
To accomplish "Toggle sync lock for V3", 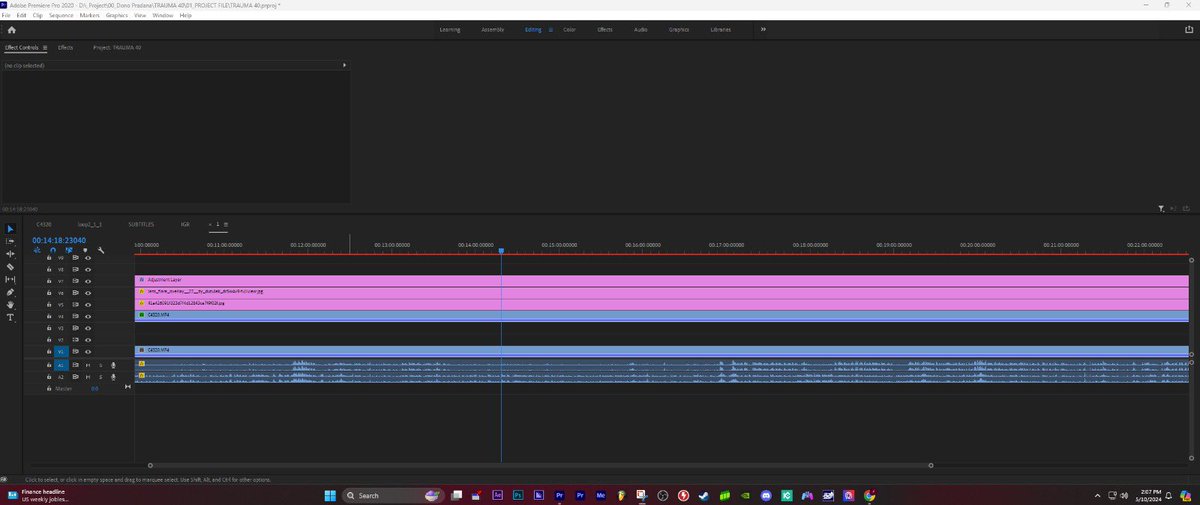I will point(75,328).
